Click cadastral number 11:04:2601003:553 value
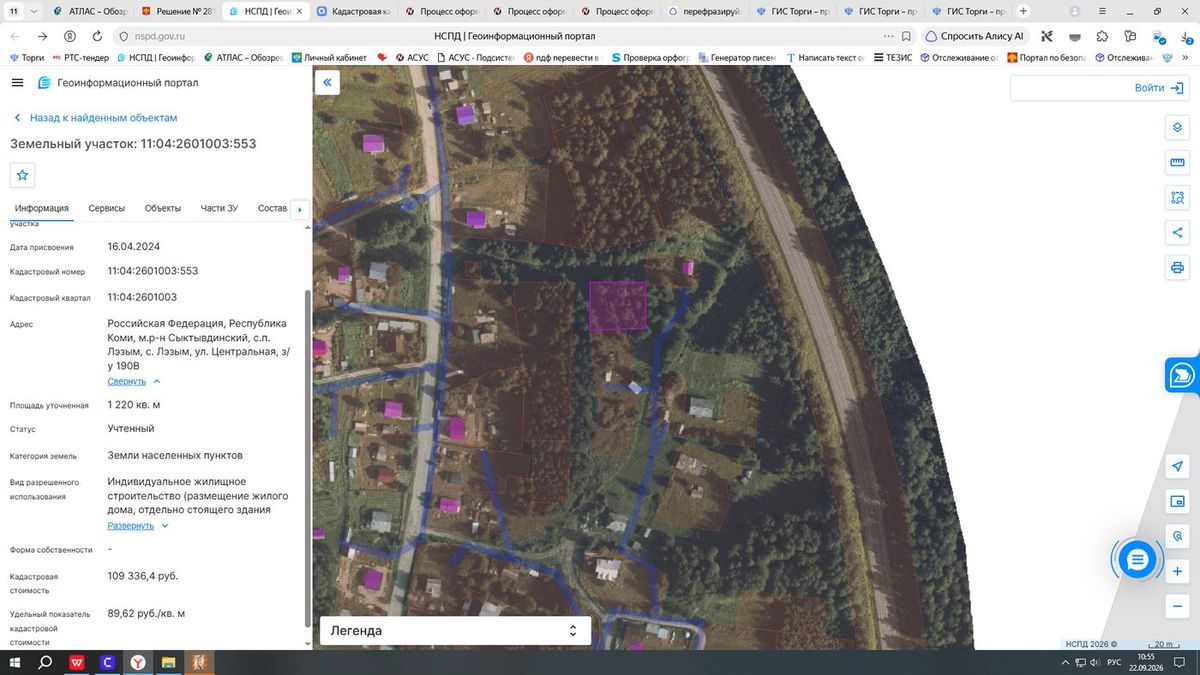1200x675 pixels. [x=153, y=271]
